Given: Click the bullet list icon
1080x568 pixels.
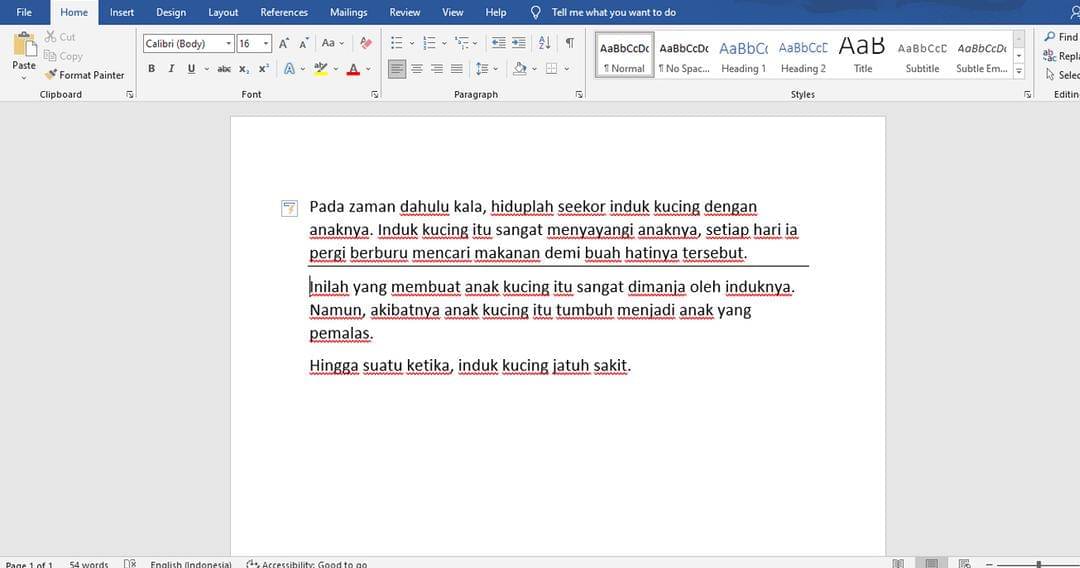Looking at the screenshot, I should 396,43.
